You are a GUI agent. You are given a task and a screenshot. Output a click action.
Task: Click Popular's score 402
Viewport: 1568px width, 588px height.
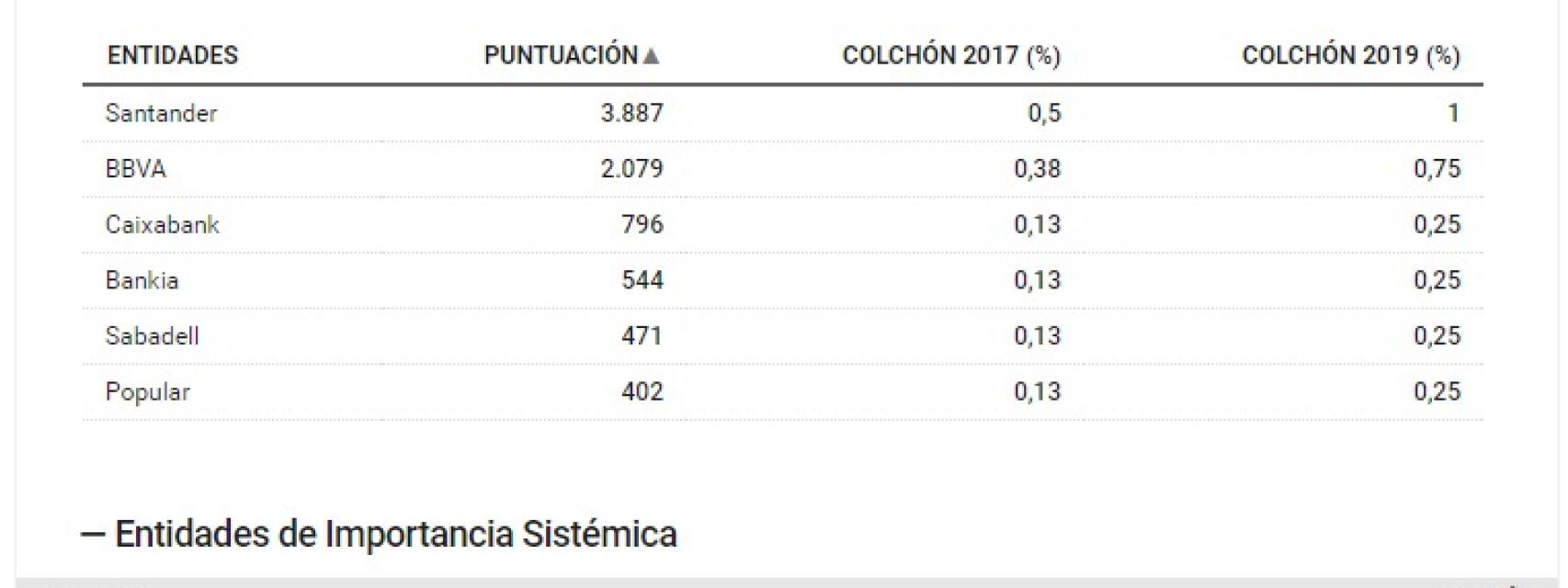[642, 391]
